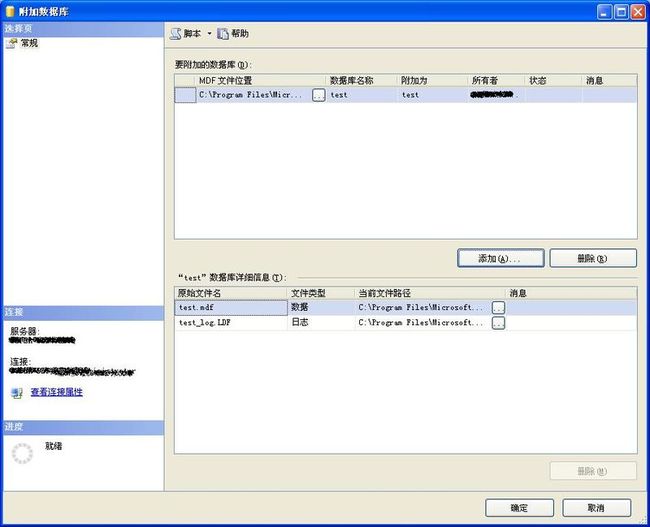The height and width of the screenshot is (527, 650).
Task: Click the MDF path cell C:\Program Files\Micr...
Action: pos(254,95)
